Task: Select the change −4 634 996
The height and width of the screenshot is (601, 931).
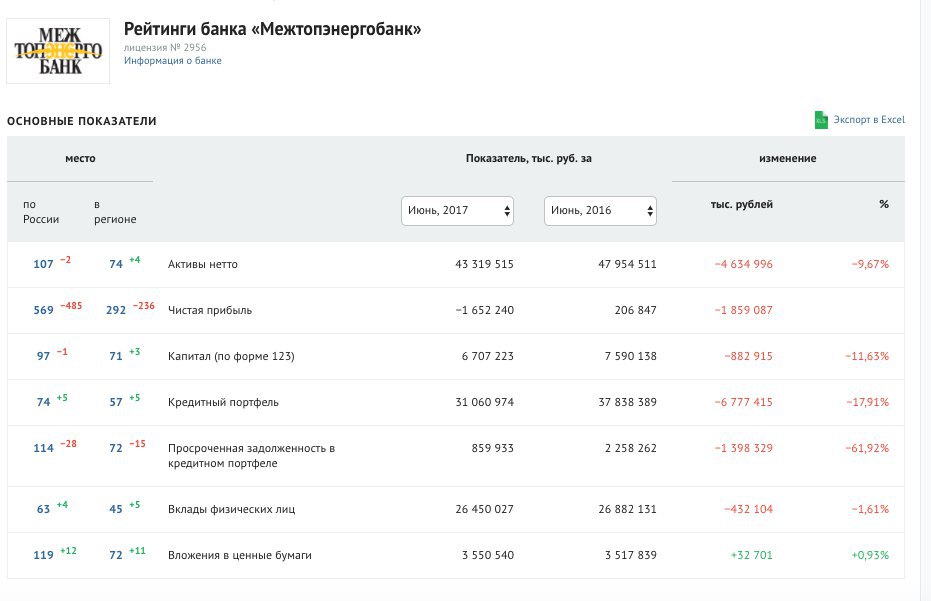Action: tap(743, 264)
